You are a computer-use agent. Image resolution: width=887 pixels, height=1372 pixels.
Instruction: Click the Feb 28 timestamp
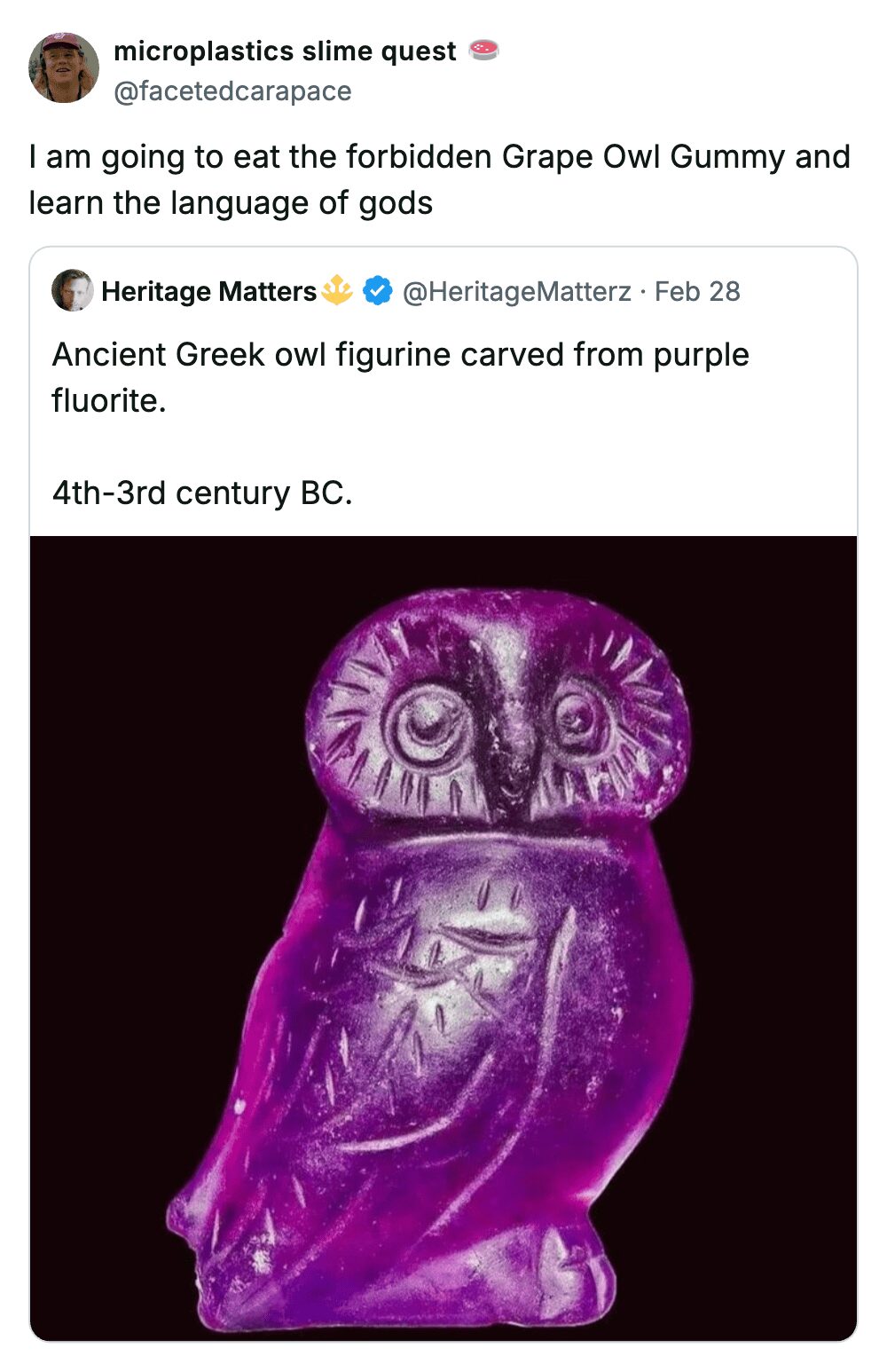point(697,290)
